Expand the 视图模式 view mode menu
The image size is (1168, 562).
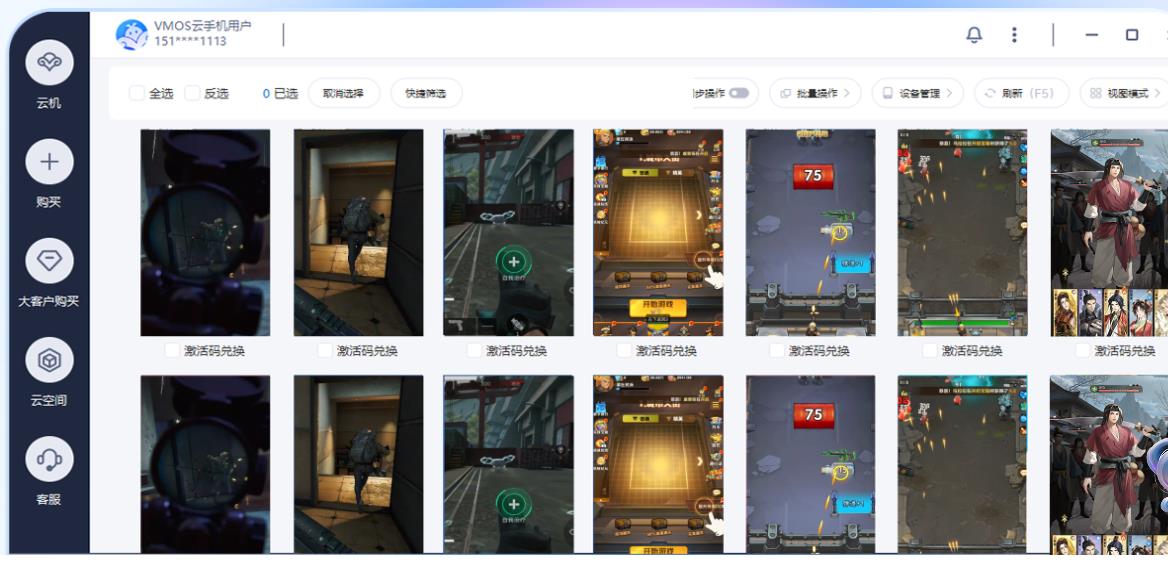click(x=1124, y=94)
